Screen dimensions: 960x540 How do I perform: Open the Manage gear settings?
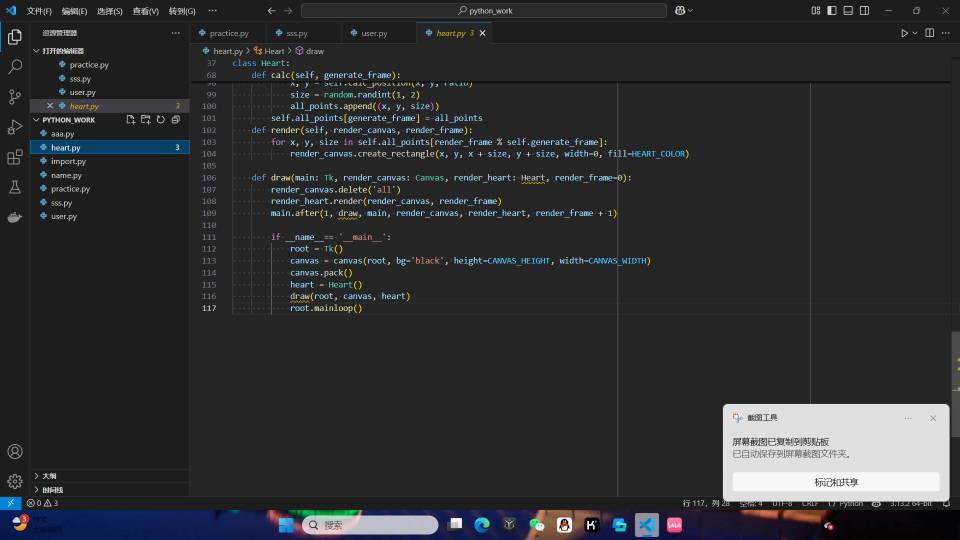tap(15, 481)
